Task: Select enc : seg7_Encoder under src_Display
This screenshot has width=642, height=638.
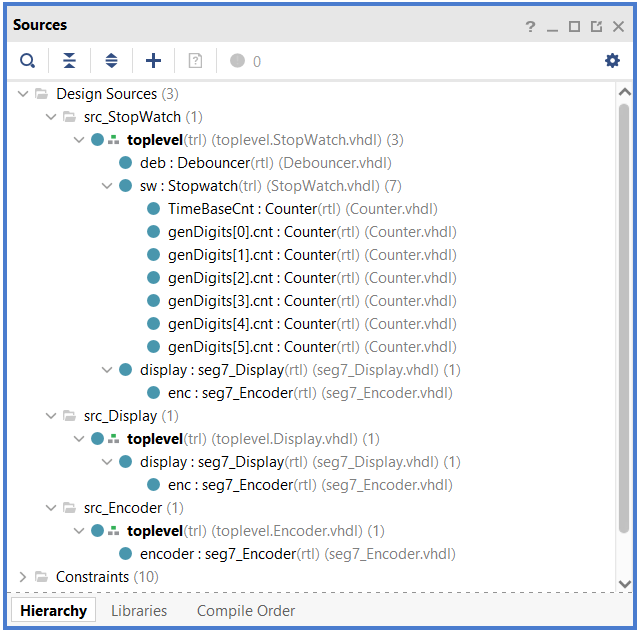Action: click(x=310, y=485)
